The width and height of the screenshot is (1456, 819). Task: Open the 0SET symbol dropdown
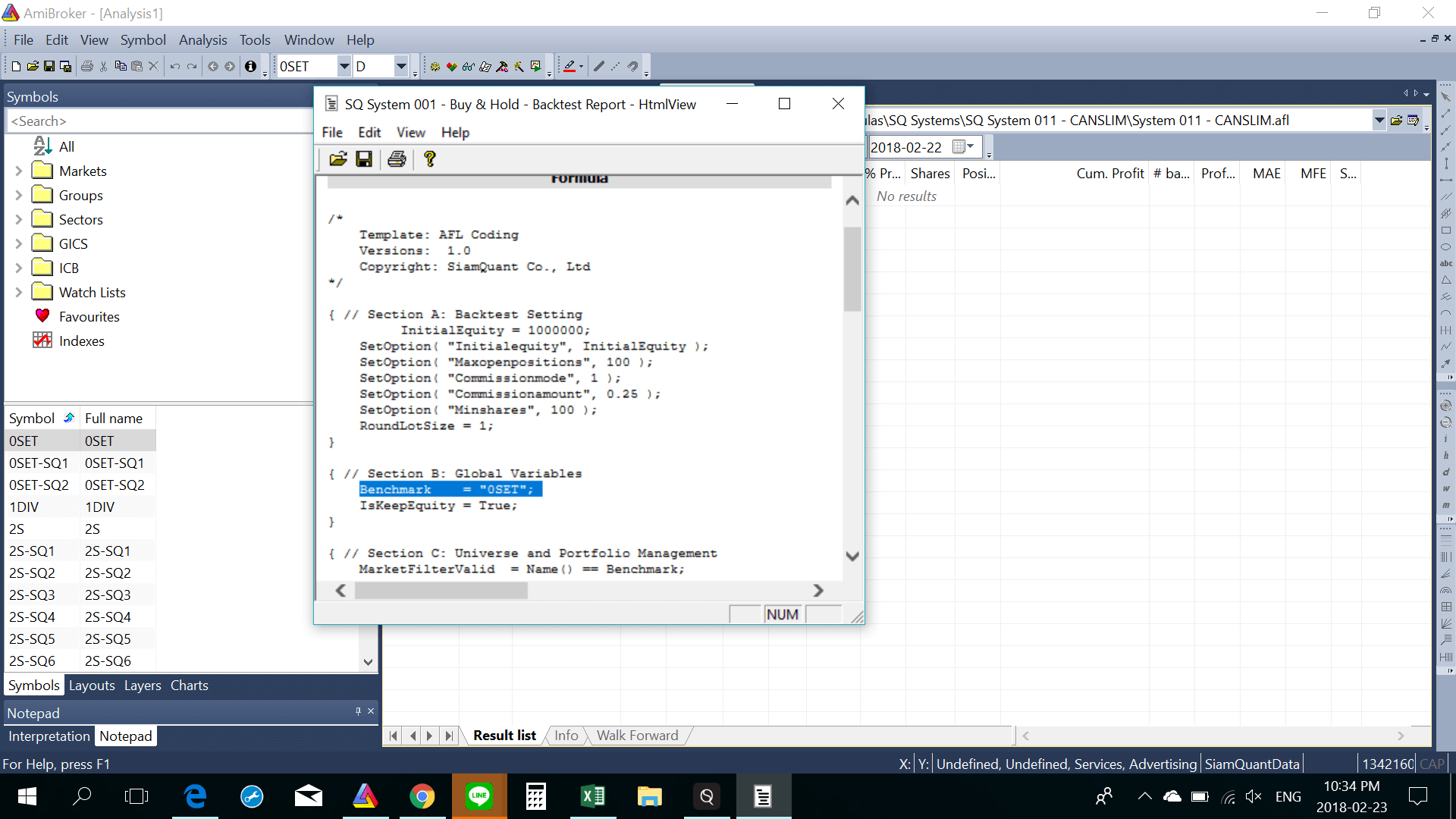pos(344,67)
